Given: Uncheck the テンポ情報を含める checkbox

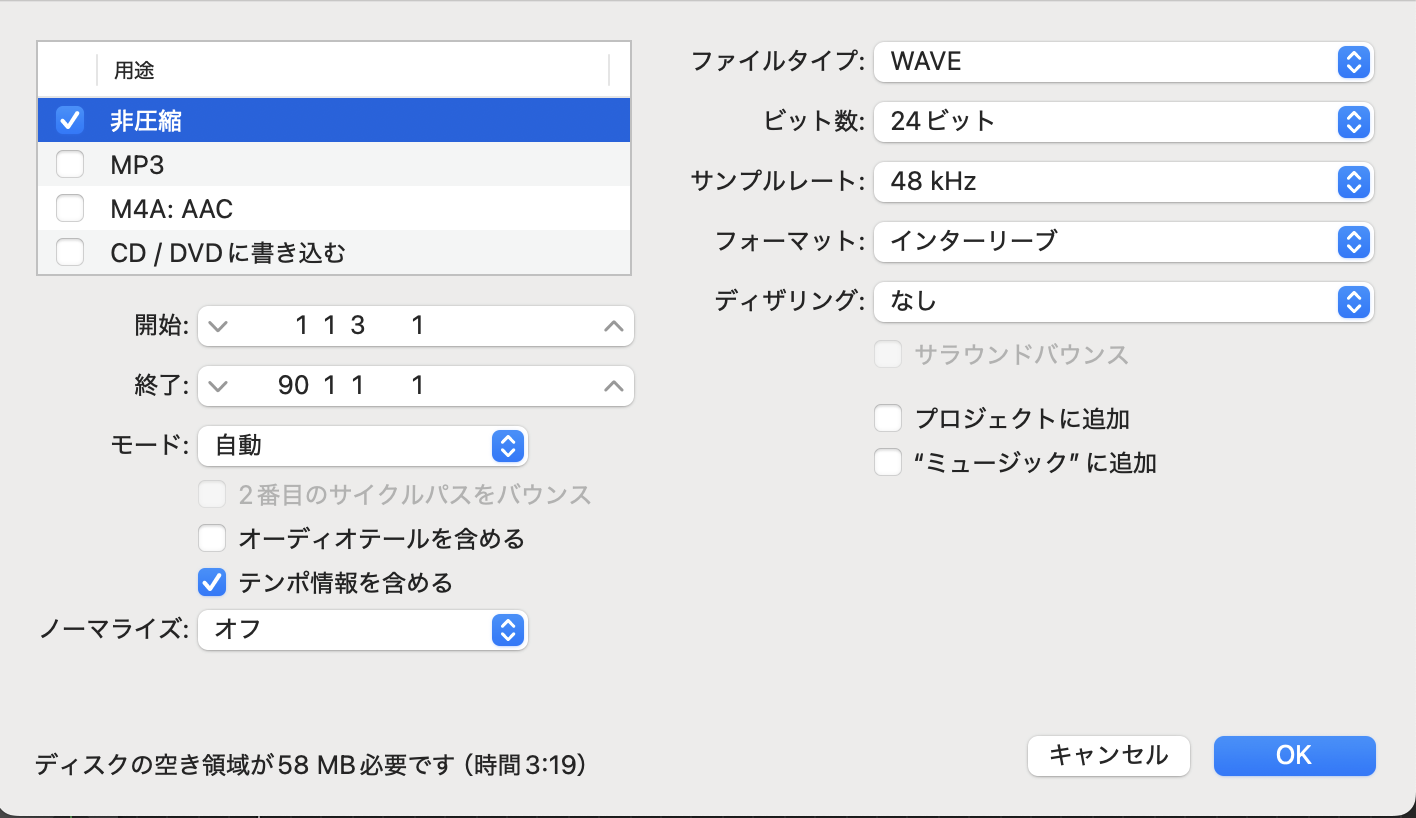Looking at the screenshot, I should tap(212, 581).
